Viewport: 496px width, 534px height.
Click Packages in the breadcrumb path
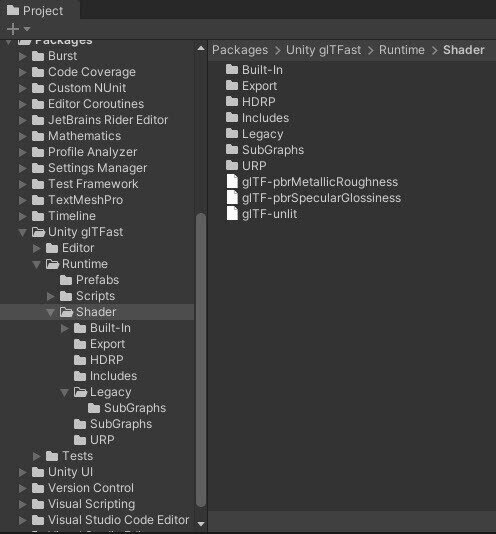point(240,50)
